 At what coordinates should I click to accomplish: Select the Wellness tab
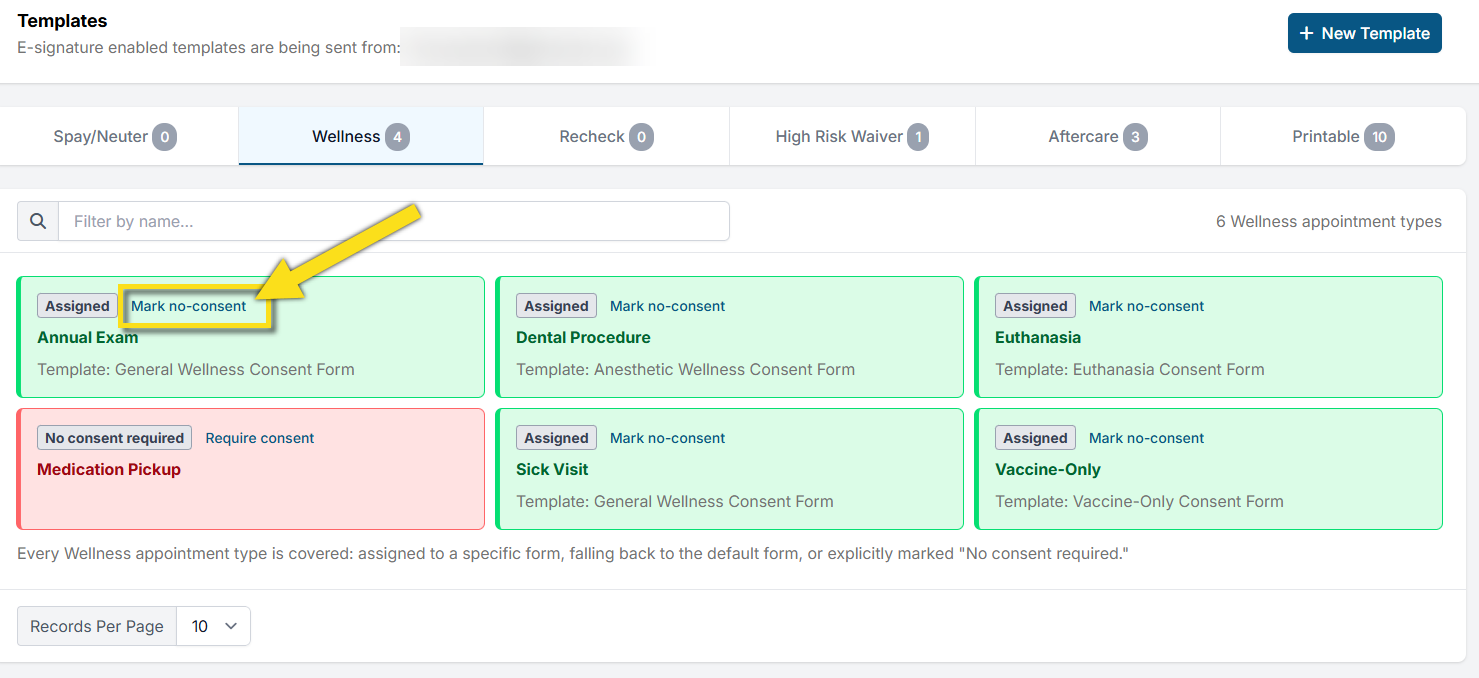point(361,136)
